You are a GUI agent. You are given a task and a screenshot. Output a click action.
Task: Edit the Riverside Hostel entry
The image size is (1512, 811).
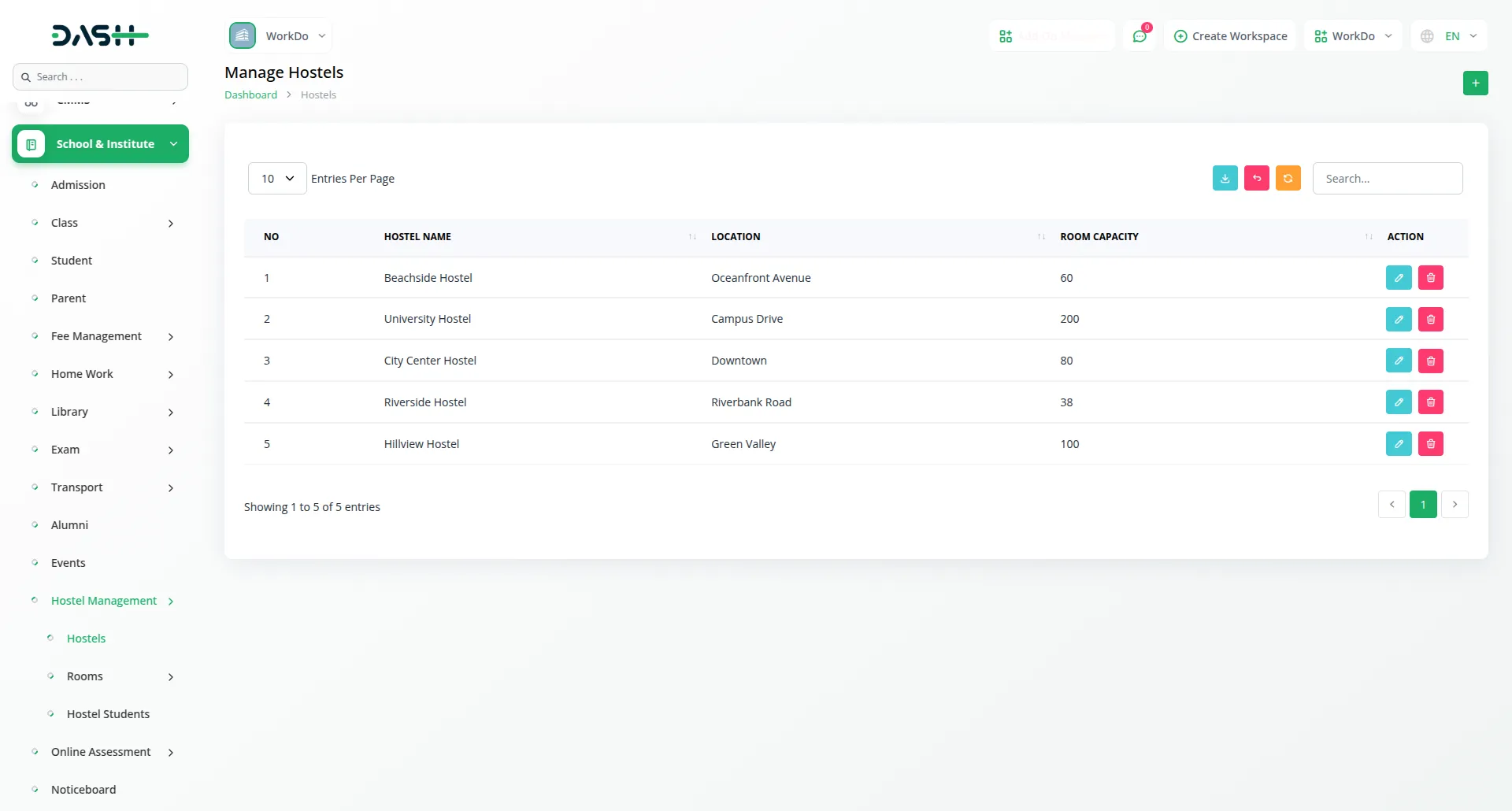(1399, 402)
